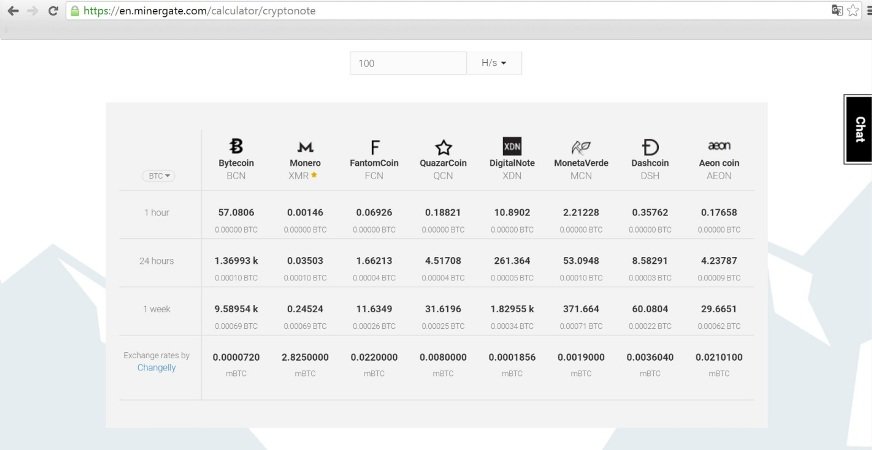This screenshot has width=872, height=450.
Task: Click Bytecoin exchange rate 0.0000720
Action: click(x=236, y=357)
